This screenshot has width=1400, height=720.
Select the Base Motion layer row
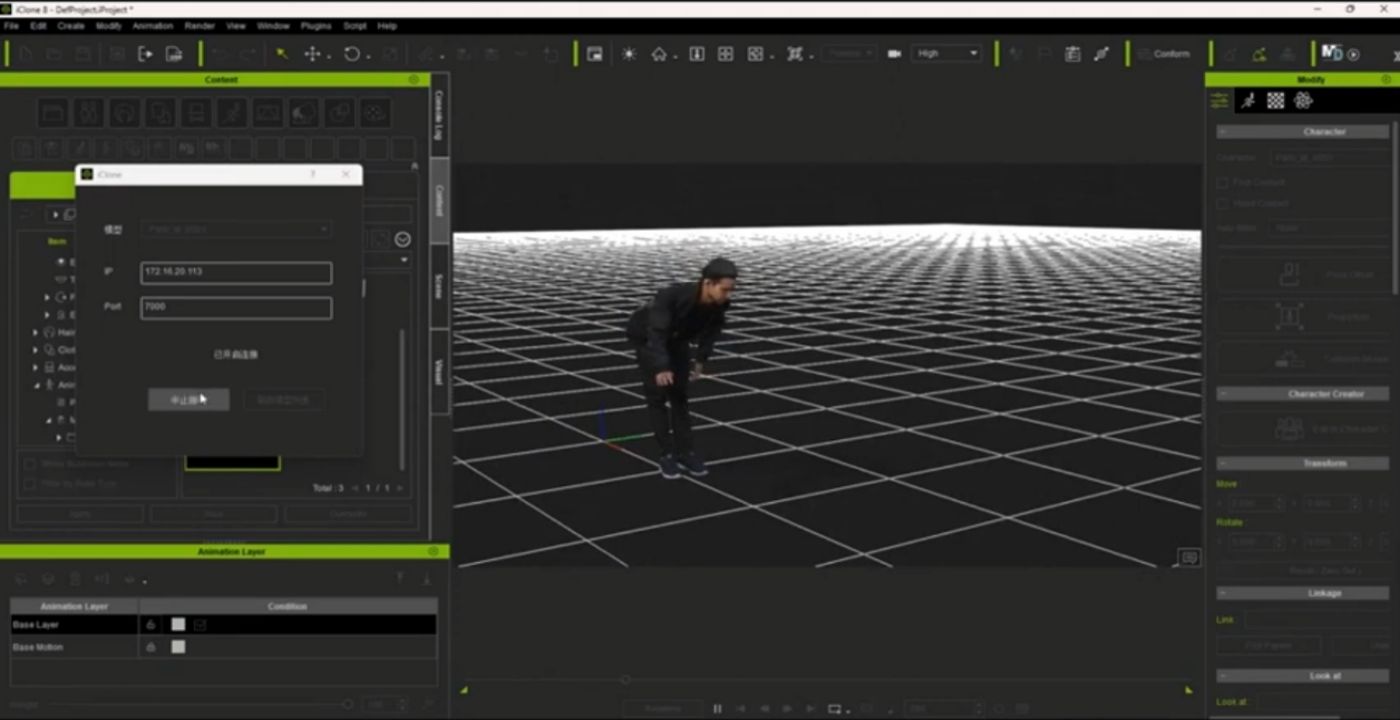(223, 647)
